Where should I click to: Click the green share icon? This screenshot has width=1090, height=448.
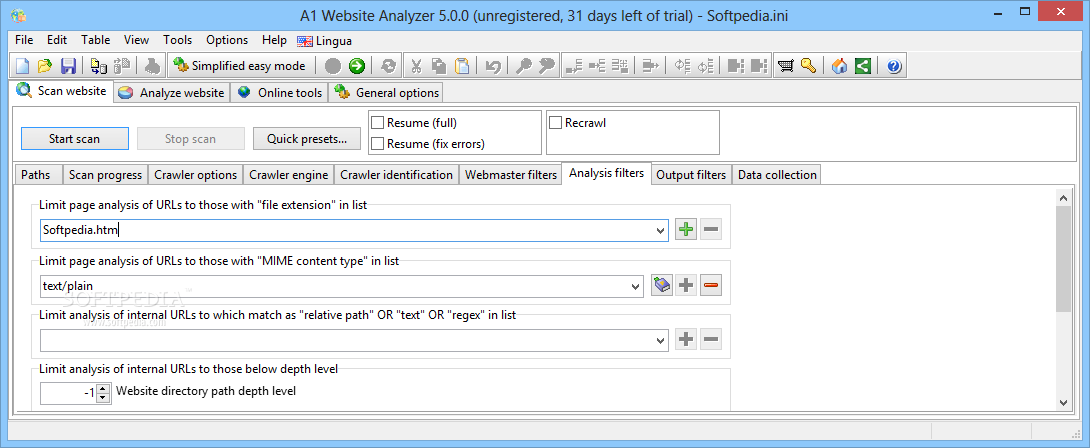click(x=863, y=66)
